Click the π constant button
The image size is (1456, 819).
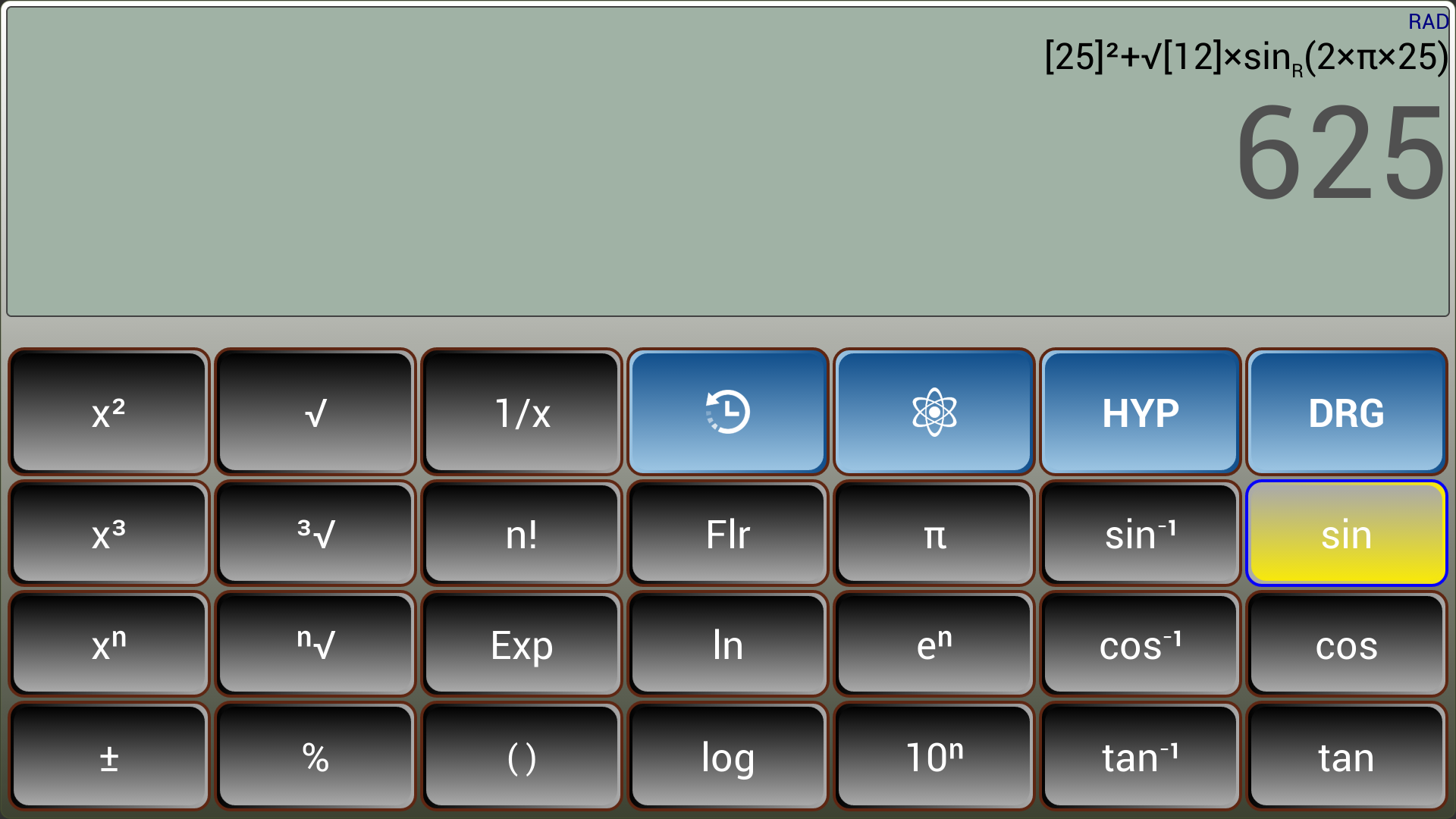(935, 534)
